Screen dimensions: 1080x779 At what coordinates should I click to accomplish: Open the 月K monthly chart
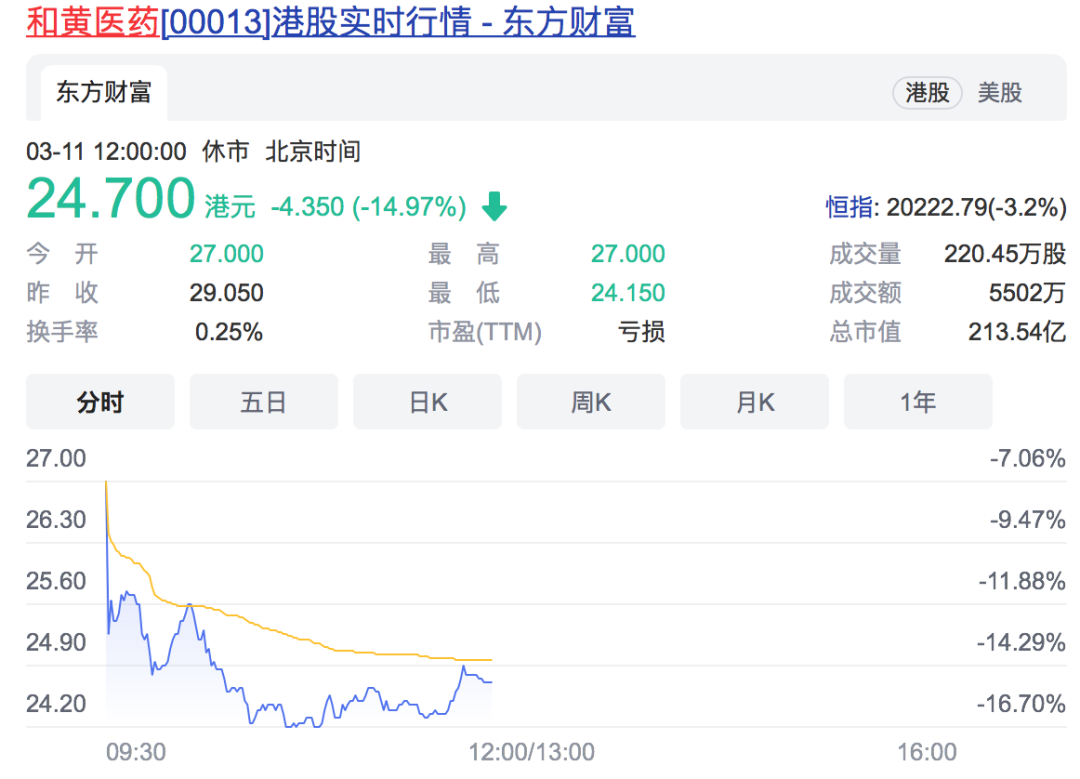click(755, 401)
